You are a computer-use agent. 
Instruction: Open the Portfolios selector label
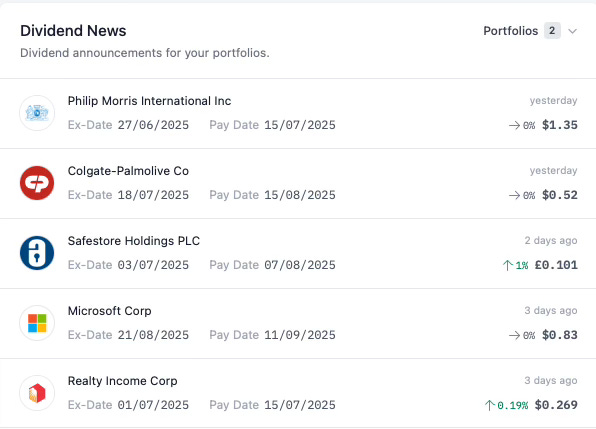(510, 31)
